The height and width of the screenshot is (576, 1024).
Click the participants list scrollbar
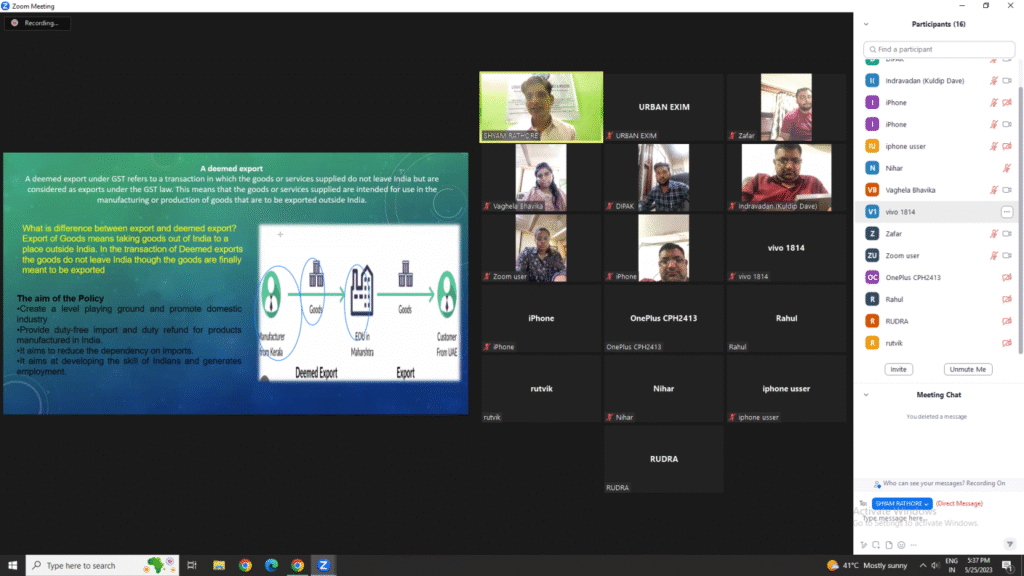tap(1019, 200)
